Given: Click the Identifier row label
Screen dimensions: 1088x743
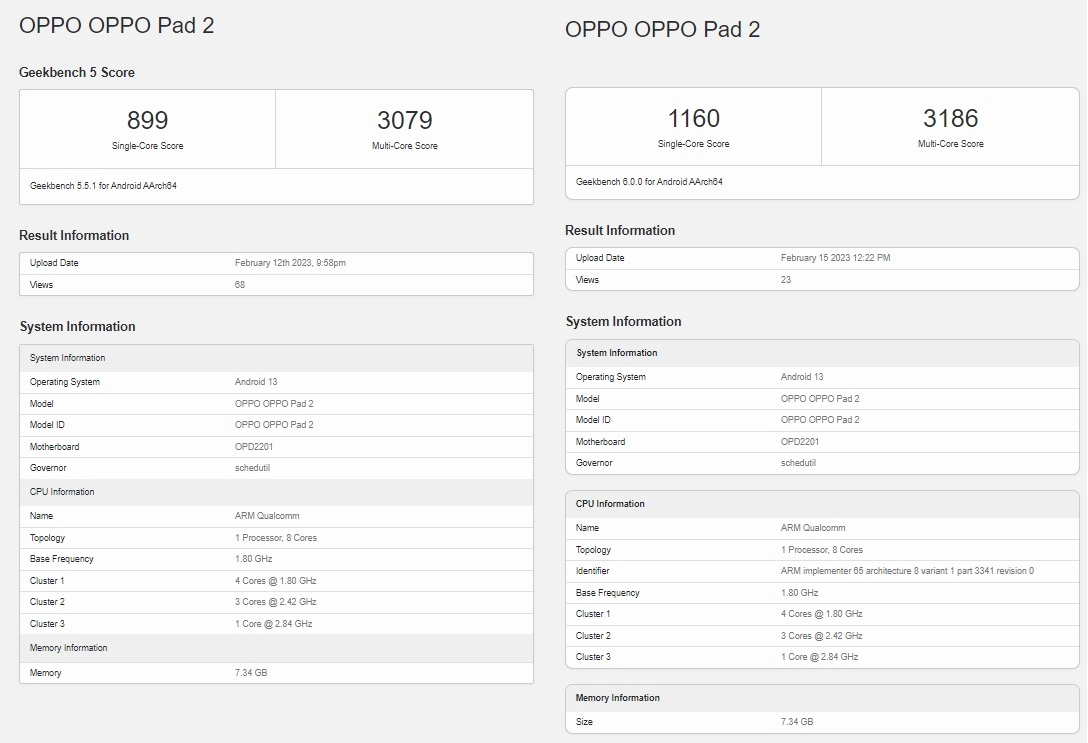Looking at the screenshot, I should 593,571.
